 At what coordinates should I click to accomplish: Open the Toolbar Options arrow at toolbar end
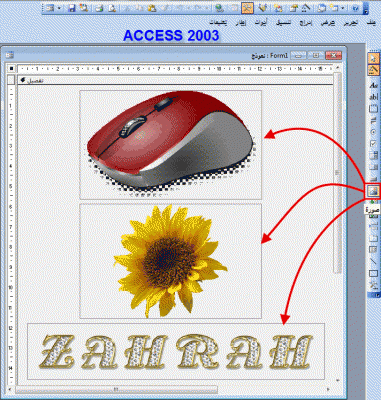point(366,9)
